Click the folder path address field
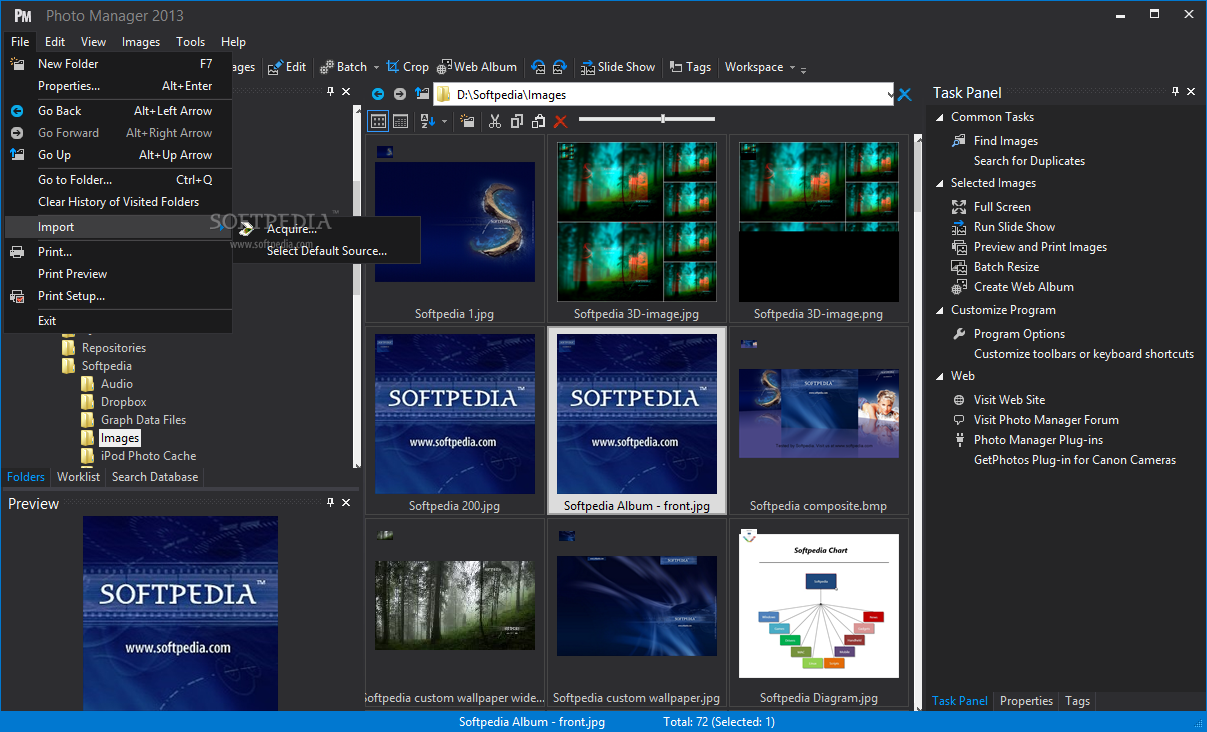The width and height of the screenshot is (1207, 732). tap(661, 95)
